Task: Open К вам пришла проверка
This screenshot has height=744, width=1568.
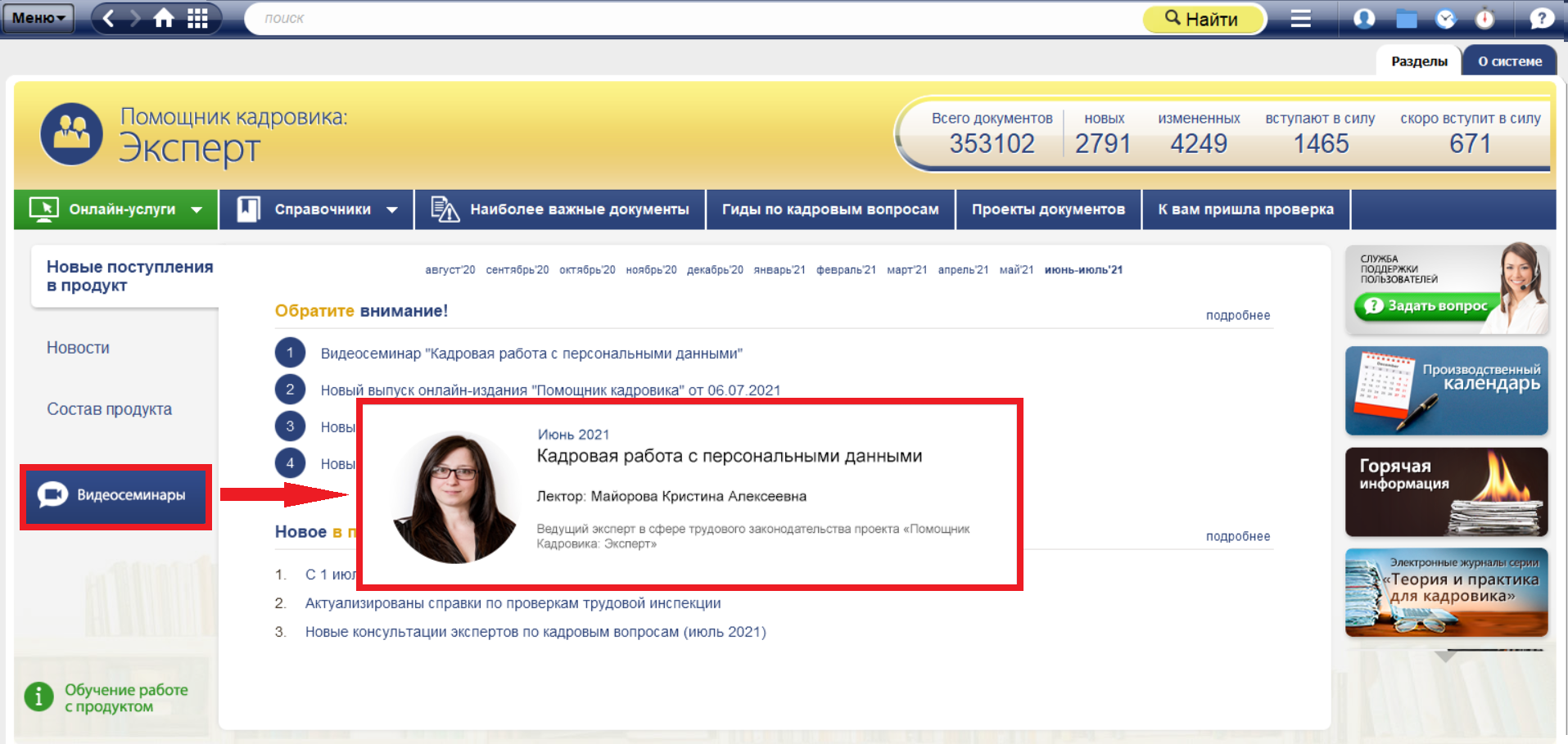Action: click(x=1245, y=210)
